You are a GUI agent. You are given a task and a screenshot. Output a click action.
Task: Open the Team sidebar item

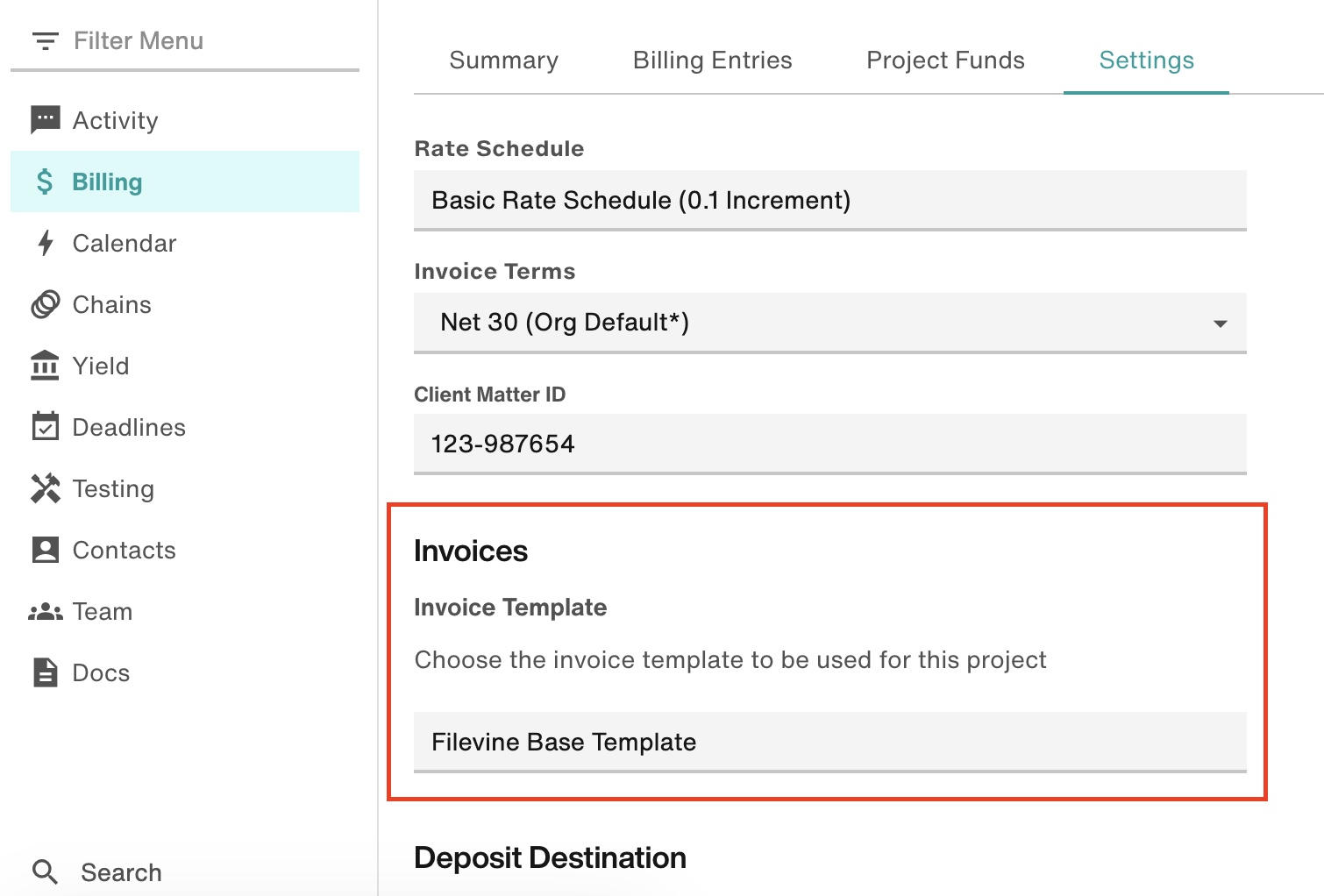click(185, 611)
